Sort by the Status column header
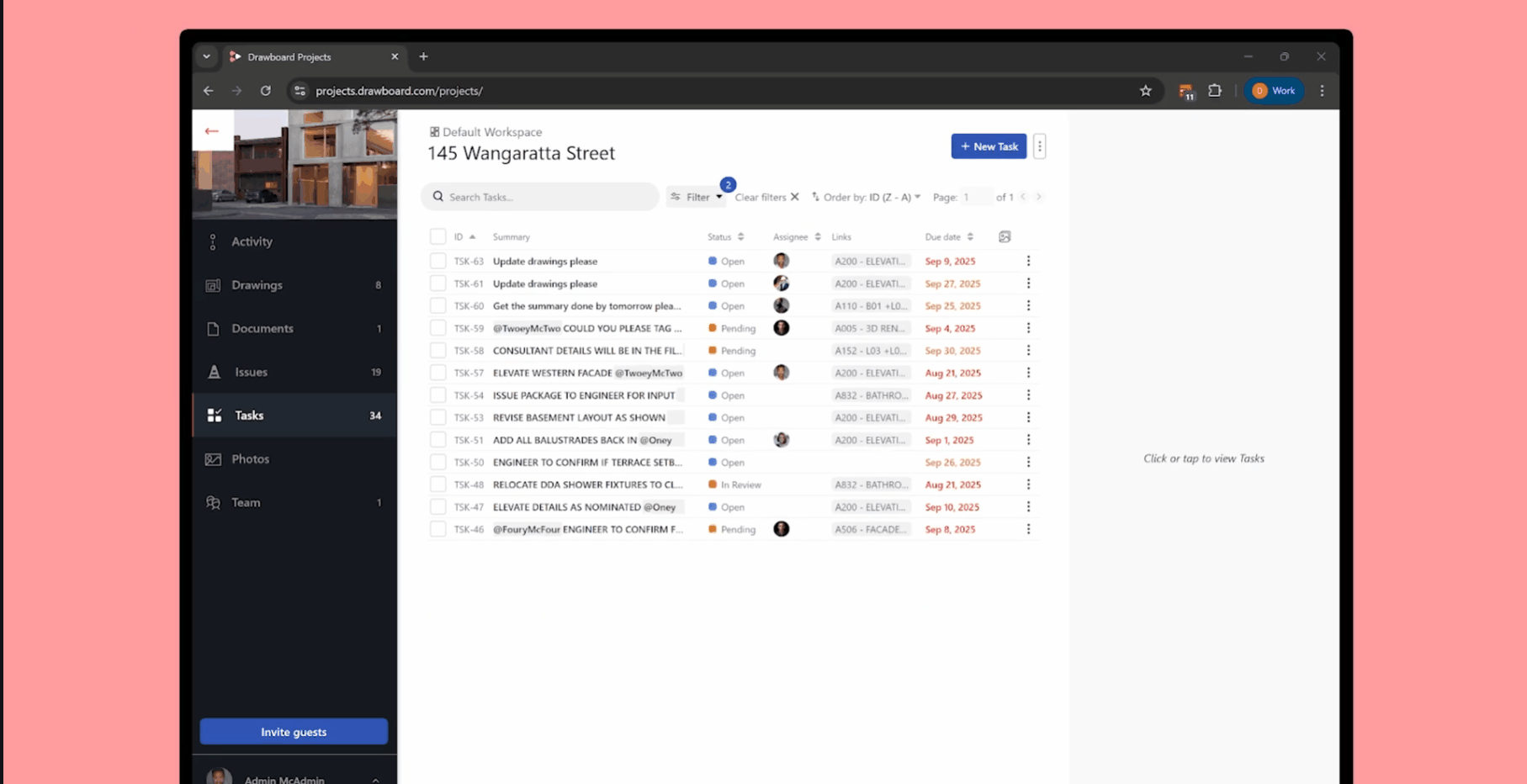Image resolution: width=1527 pixels, height=784 pixels. point(726,237)
